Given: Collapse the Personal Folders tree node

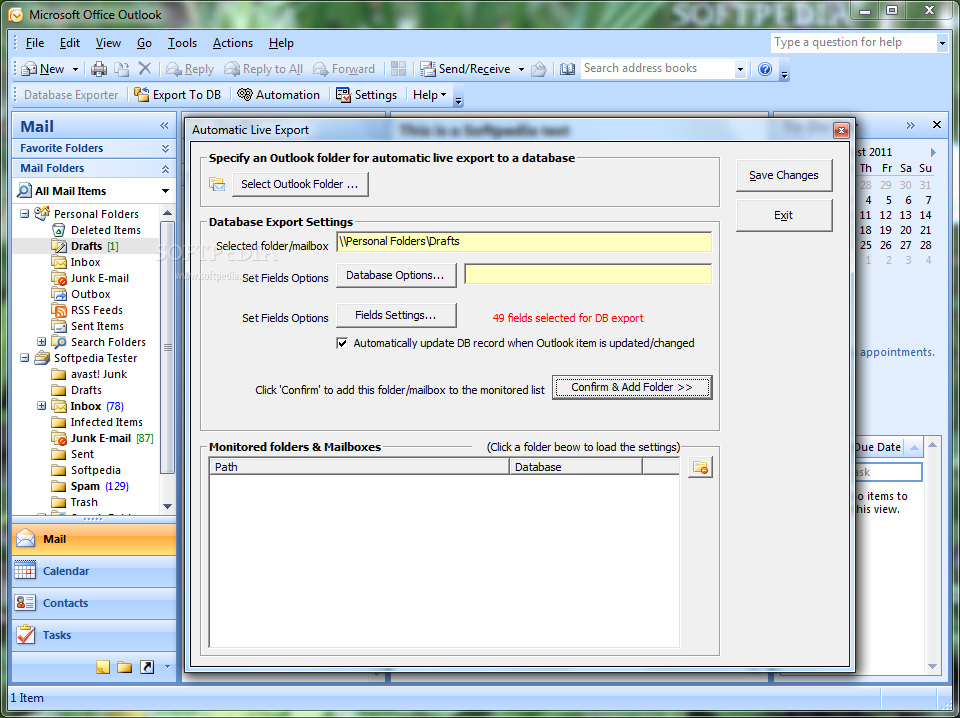Looking at the screenshot, I should (24, 214).
